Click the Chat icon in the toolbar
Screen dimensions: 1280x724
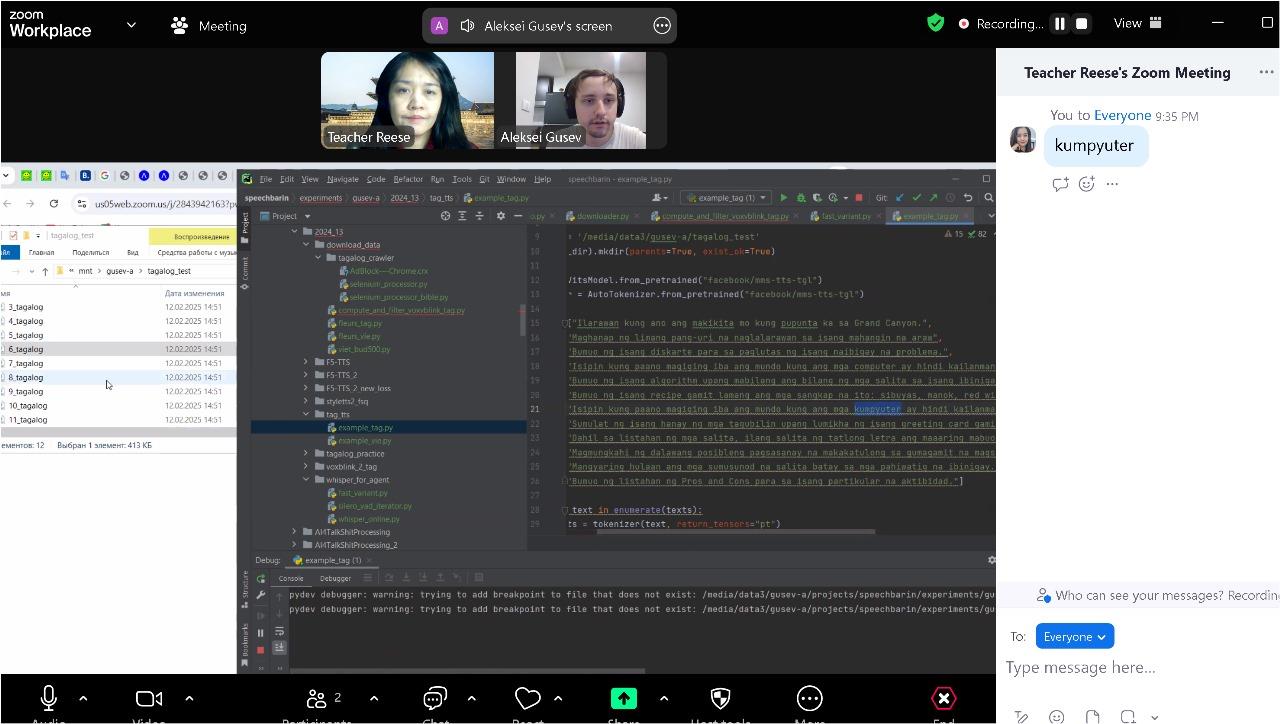pyautogui.click(x=435, y=699)
